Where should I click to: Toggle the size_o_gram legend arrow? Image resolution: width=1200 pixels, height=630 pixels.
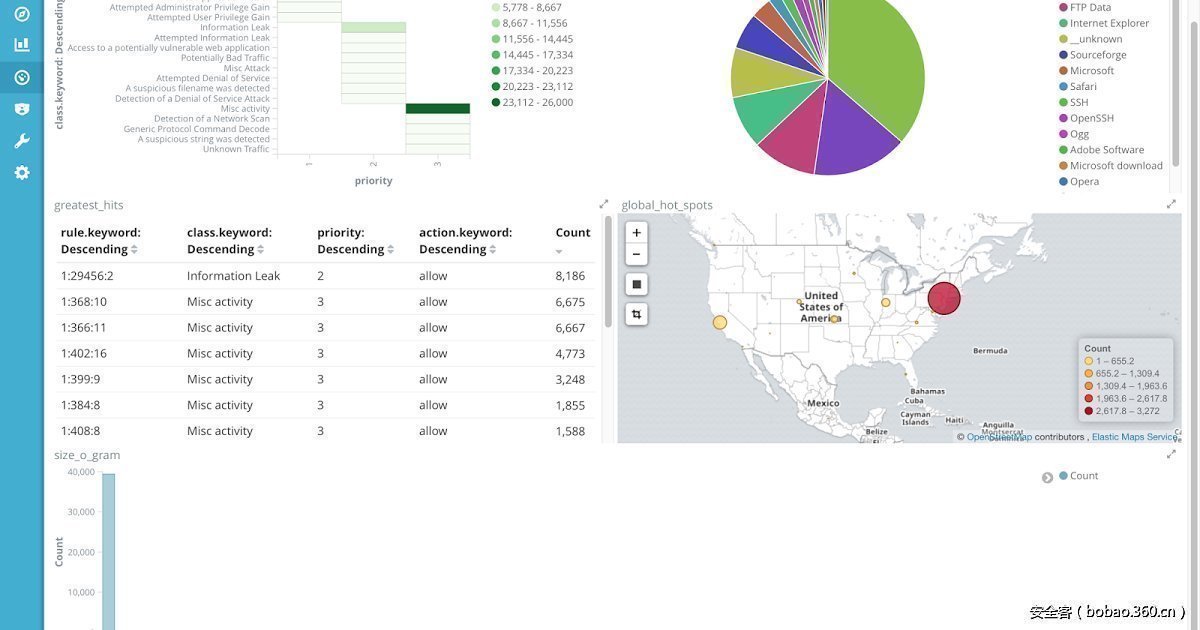(1047, 477)
